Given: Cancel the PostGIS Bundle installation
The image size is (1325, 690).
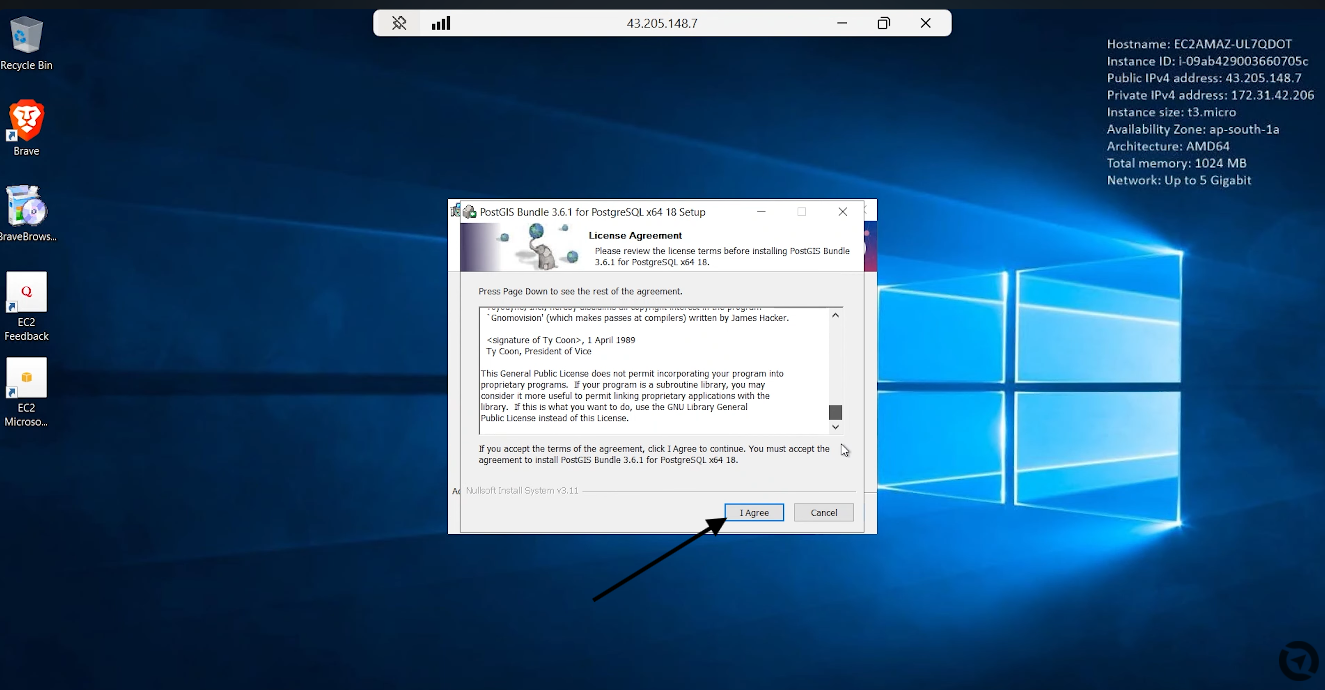Looking at the screenshot, I should coord(824,512).
